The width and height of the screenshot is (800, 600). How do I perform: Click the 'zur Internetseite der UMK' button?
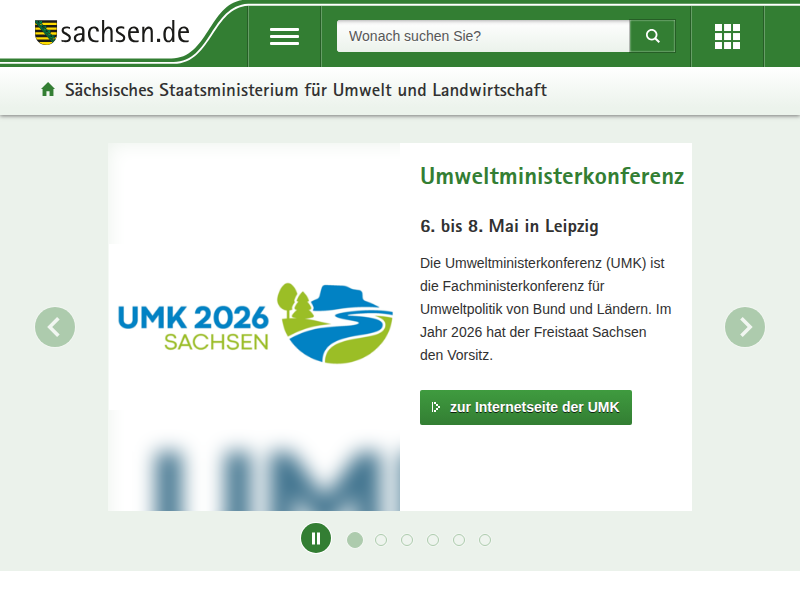tap(526, 407)
